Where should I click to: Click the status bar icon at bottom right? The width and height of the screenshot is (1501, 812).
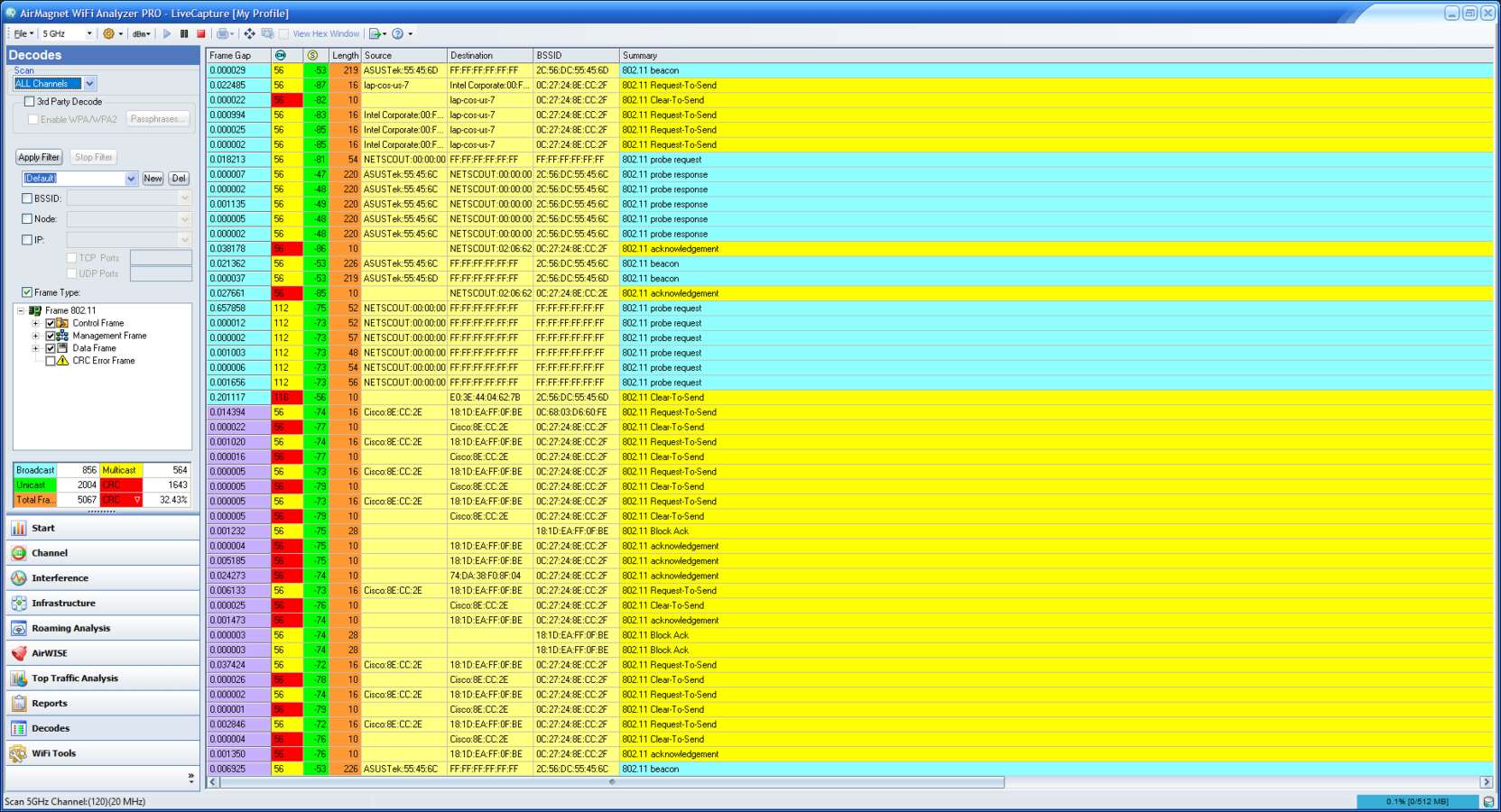point(1488,801)
